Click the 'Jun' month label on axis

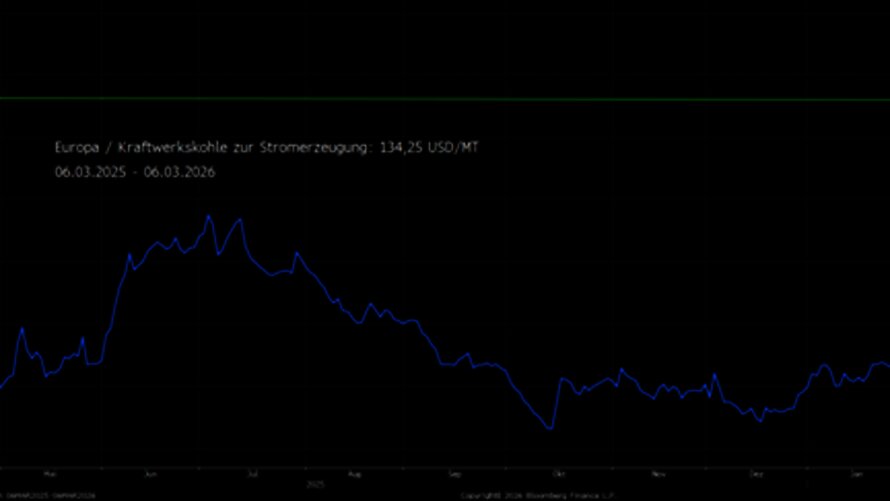[x=151, y=473]
